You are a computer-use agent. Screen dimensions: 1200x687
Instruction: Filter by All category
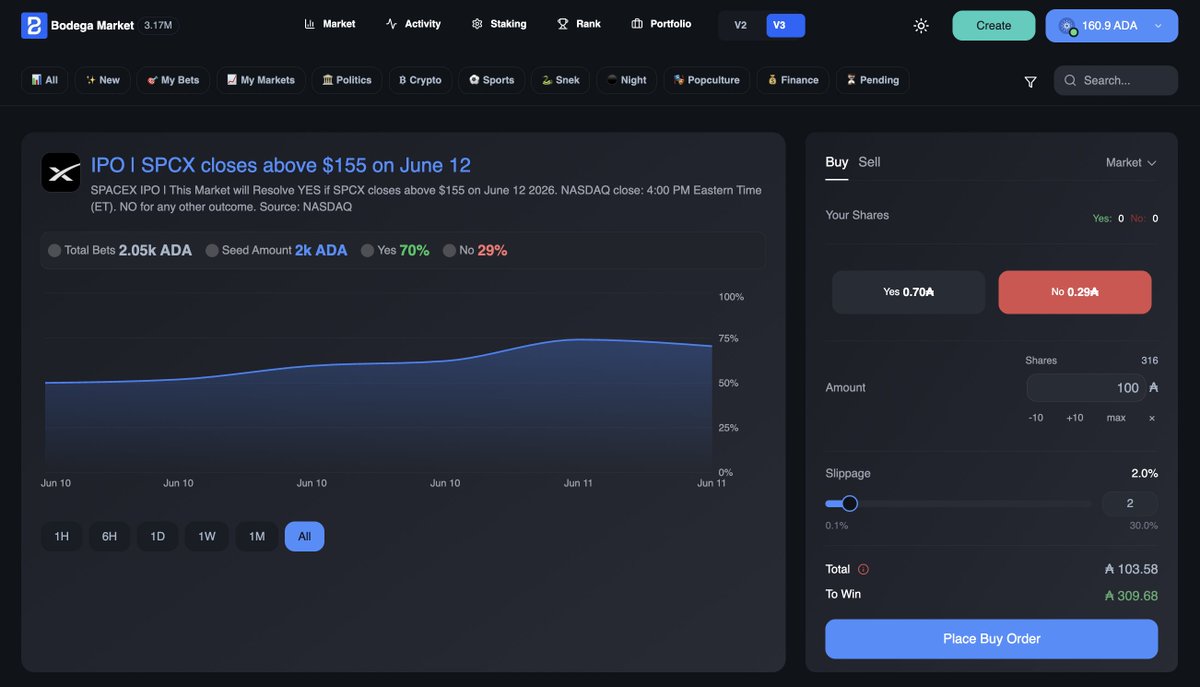44,80
